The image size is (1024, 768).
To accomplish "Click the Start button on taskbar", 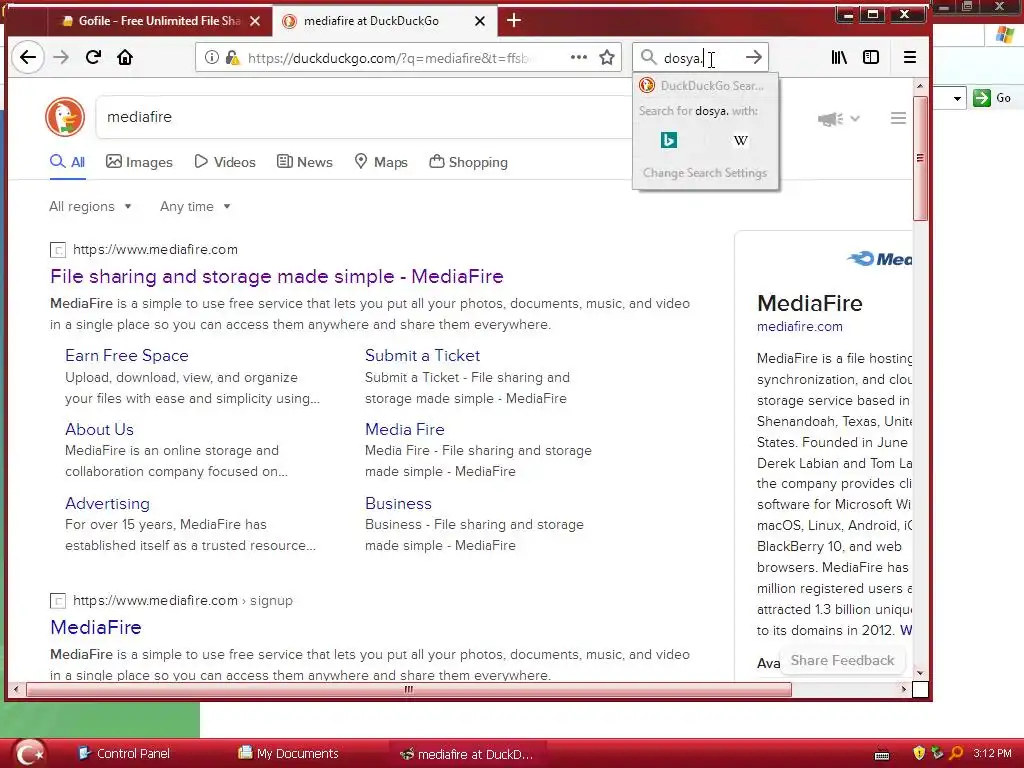I will pos(29,753).
